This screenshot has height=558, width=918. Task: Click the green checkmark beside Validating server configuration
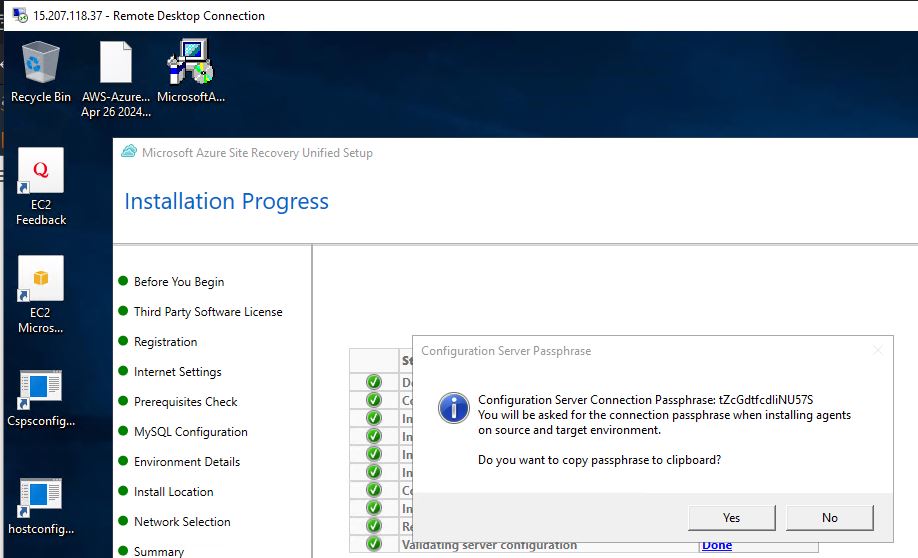coord(374,545)
